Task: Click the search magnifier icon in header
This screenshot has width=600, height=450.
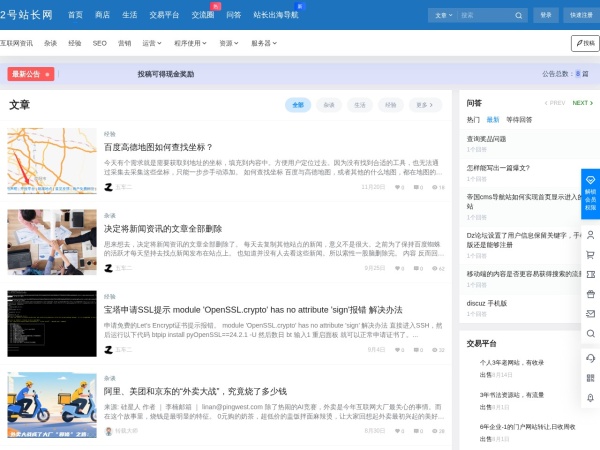Action: (518, 15)
